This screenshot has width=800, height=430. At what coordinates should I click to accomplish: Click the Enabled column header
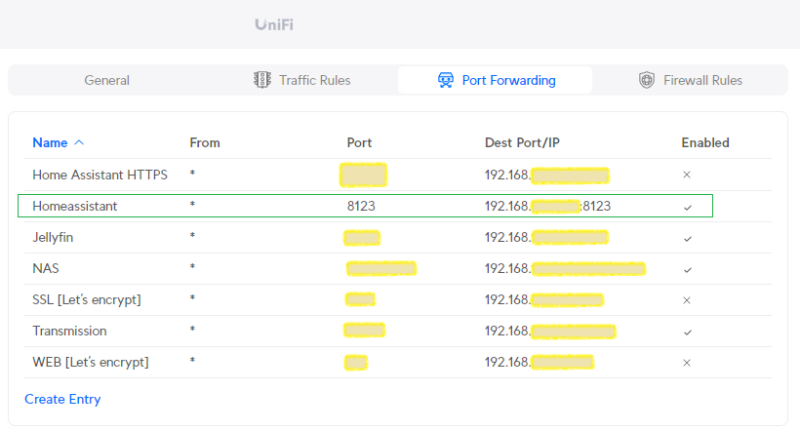pos(705,143)
